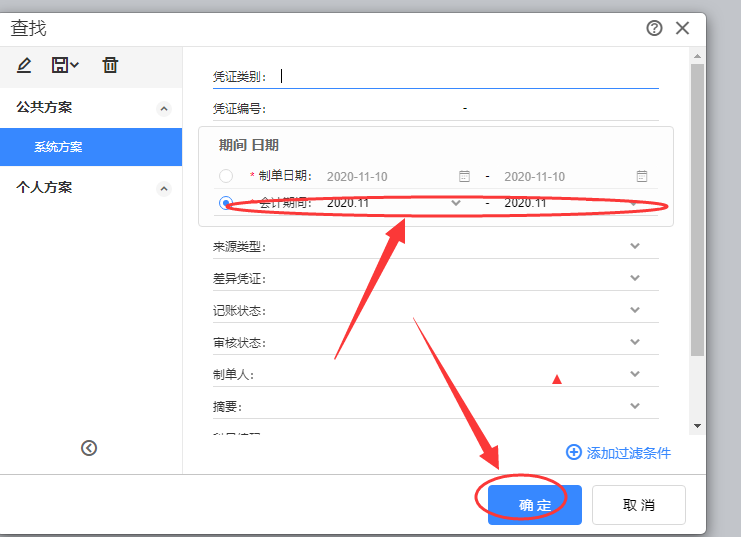Screen dimensions: 741x537
Task: Open the save scheme dropdown icon
Action: [x=65, y=65]
